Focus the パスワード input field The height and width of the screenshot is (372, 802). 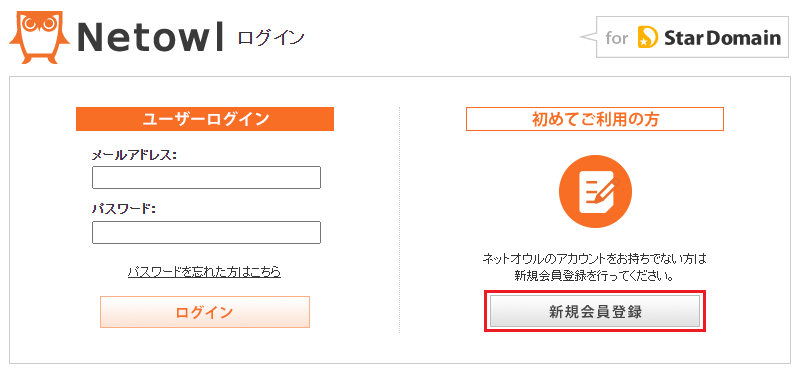coord(206,232)
